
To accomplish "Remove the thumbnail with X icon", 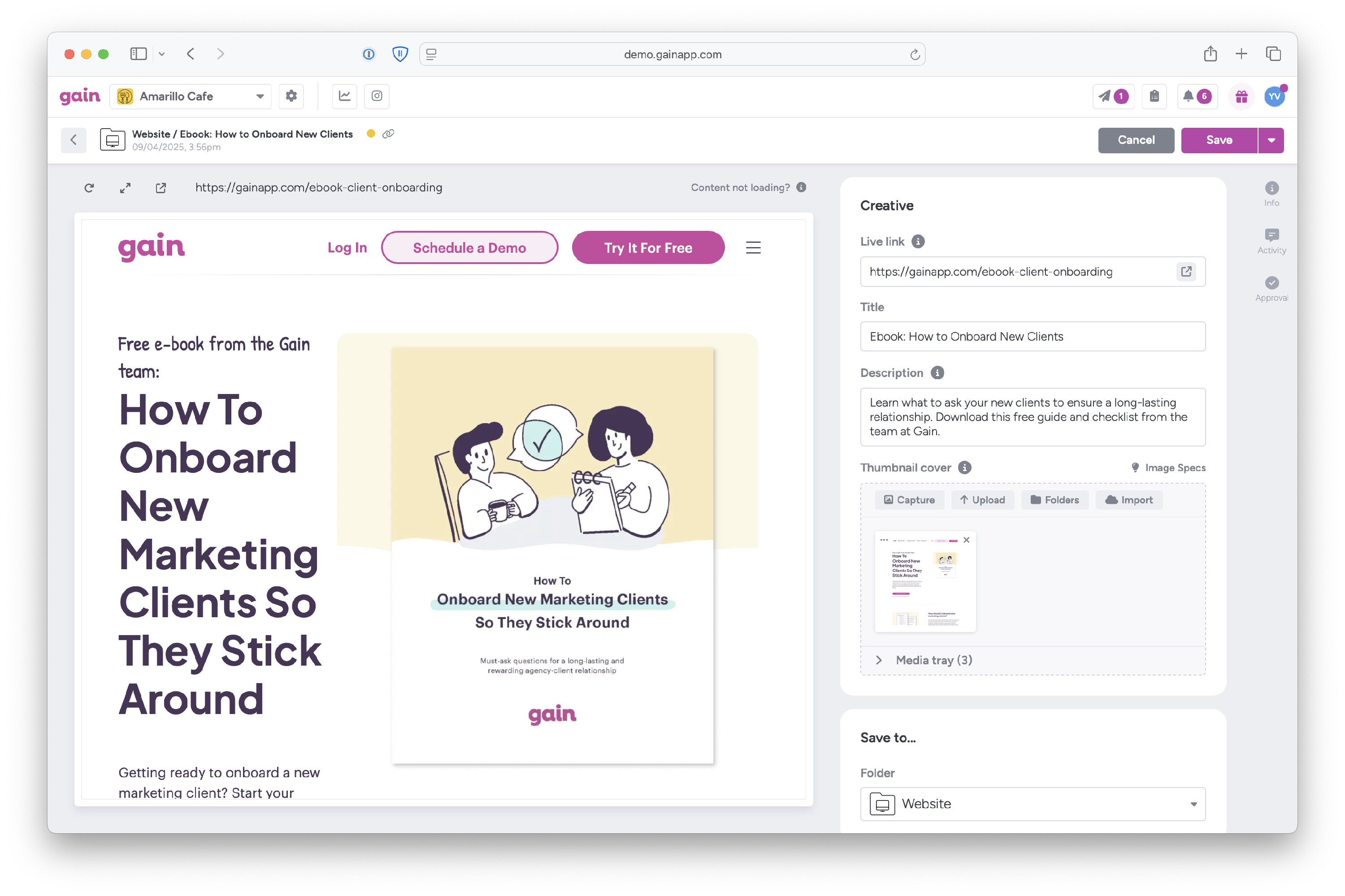I will [x=966, y=540].
